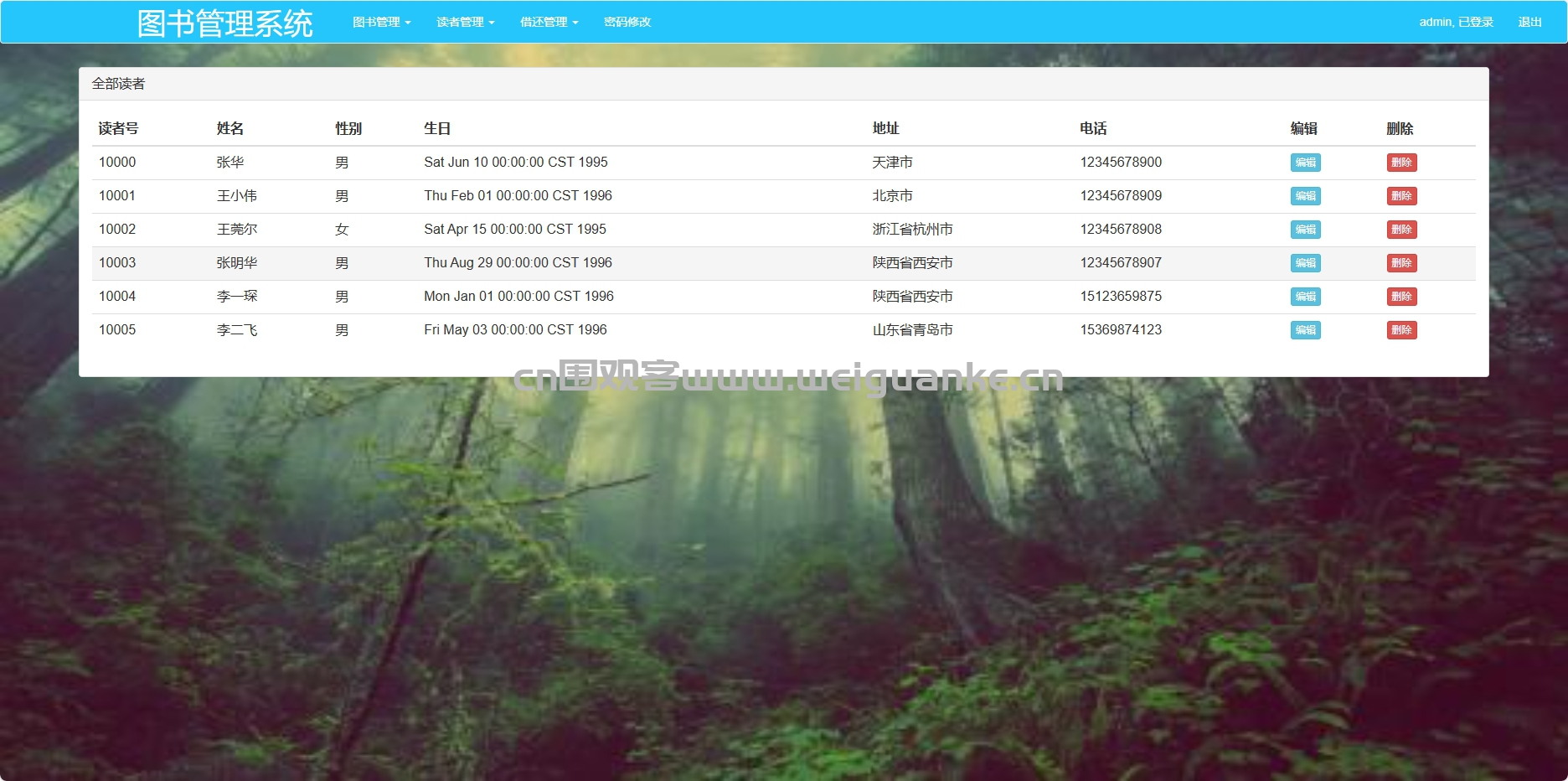Select the name 李一琛
The width and height of the screenshot is (1568, 781).
pyautogui.click(x=237, y=297)
